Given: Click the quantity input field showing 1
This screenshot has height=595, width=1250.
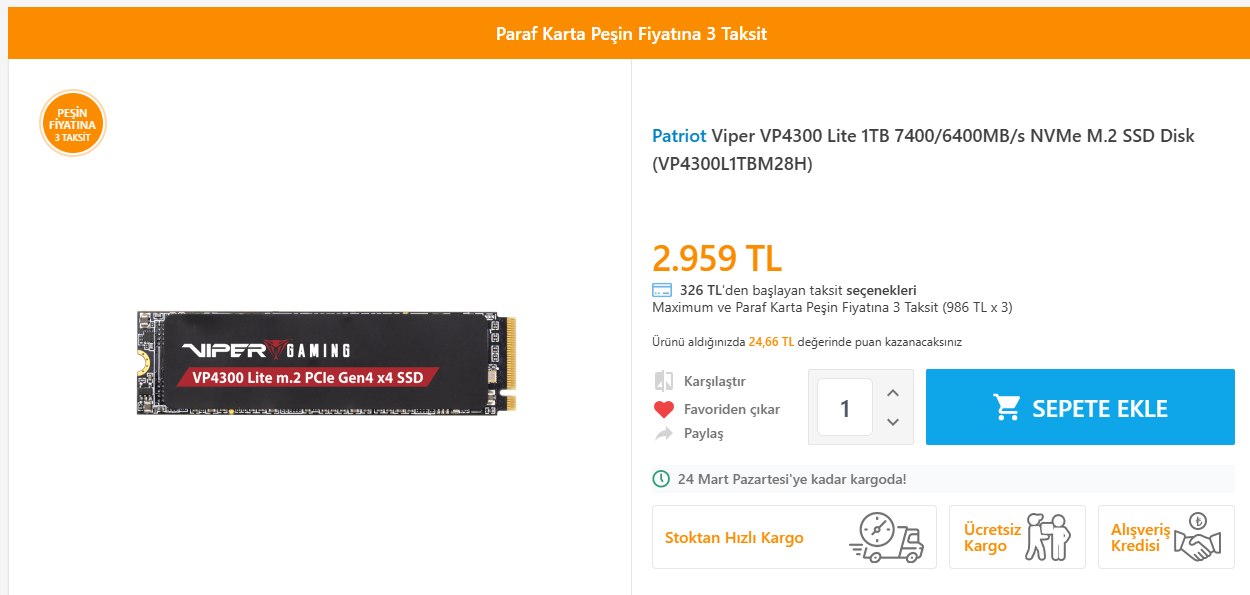Looking at the screenshot, I should click(x=845, y=407).
